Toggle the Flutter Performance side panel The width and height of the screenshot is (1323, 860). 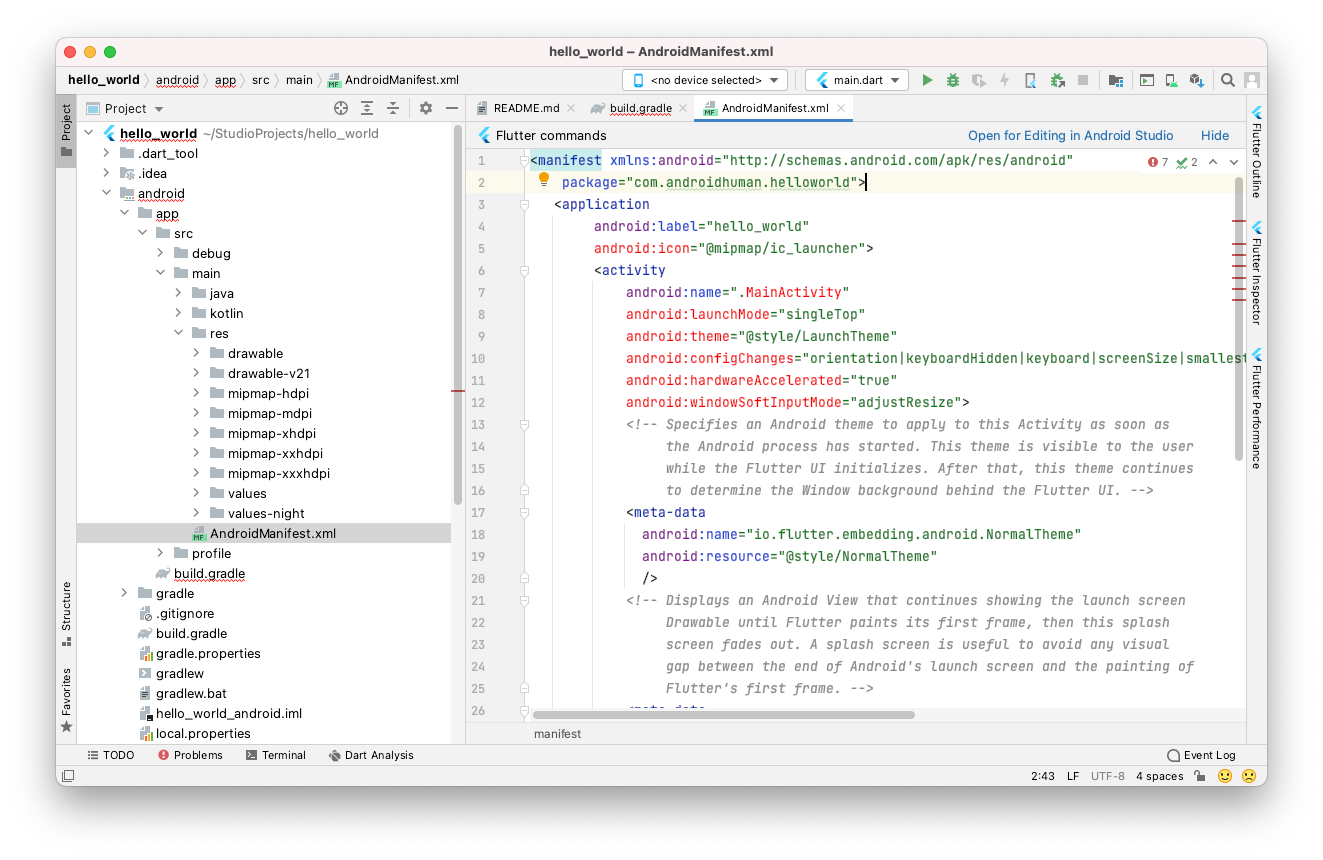coord(1257,409)
